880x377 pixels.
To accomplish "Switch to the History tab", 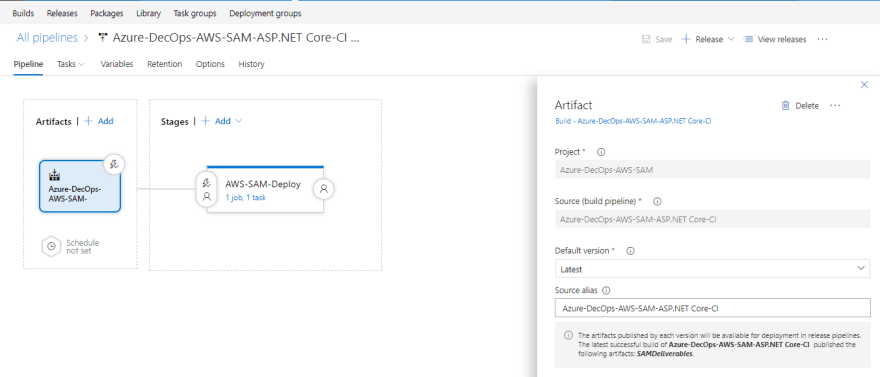I will coord(251,64).
